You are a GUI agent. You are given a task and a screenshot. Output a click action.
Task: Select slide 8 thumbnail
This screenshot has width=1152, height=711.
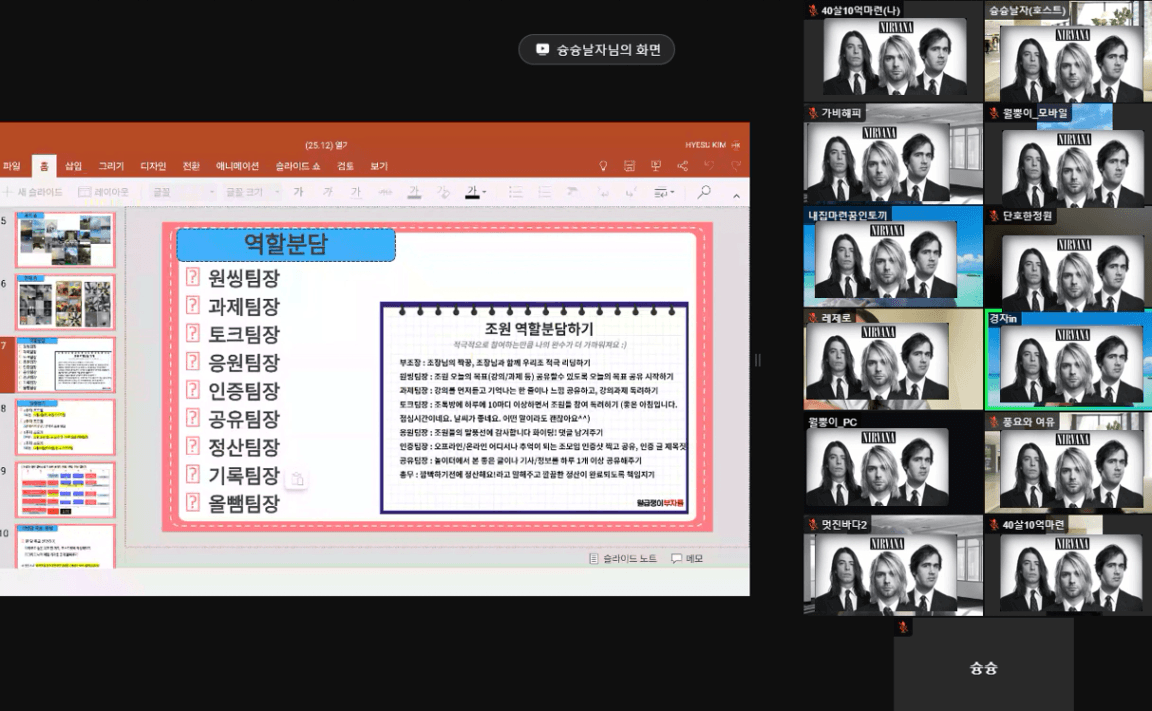coord(66,427)
